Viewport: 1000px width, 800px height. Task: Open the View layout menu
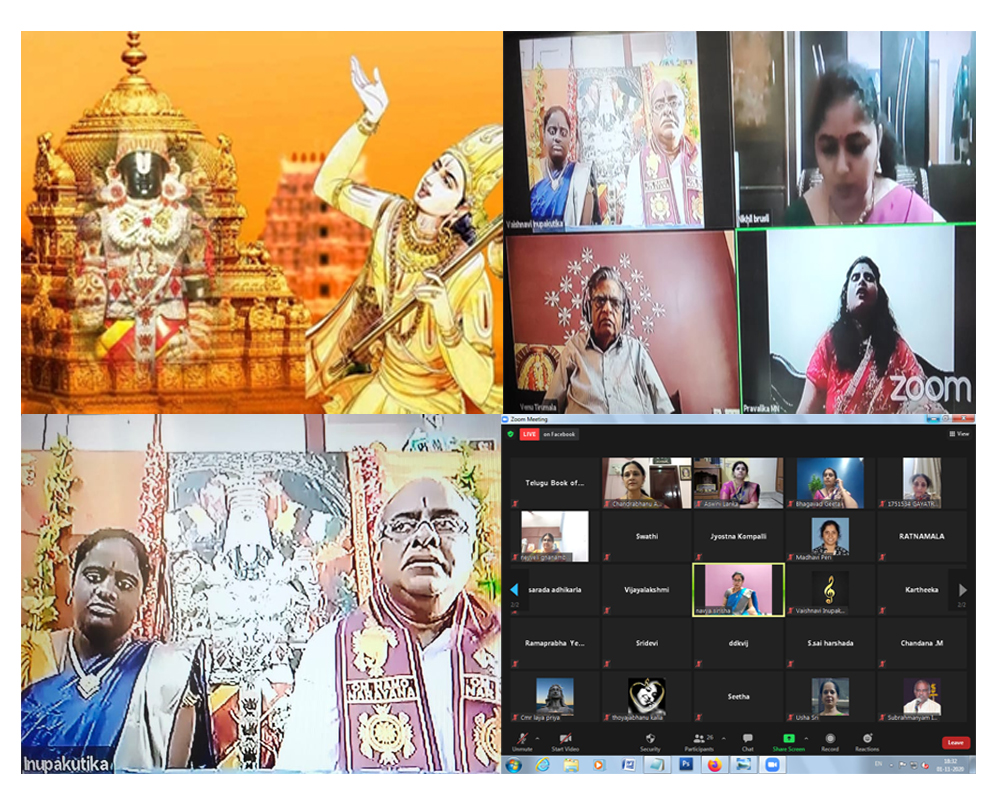point(959,434)
